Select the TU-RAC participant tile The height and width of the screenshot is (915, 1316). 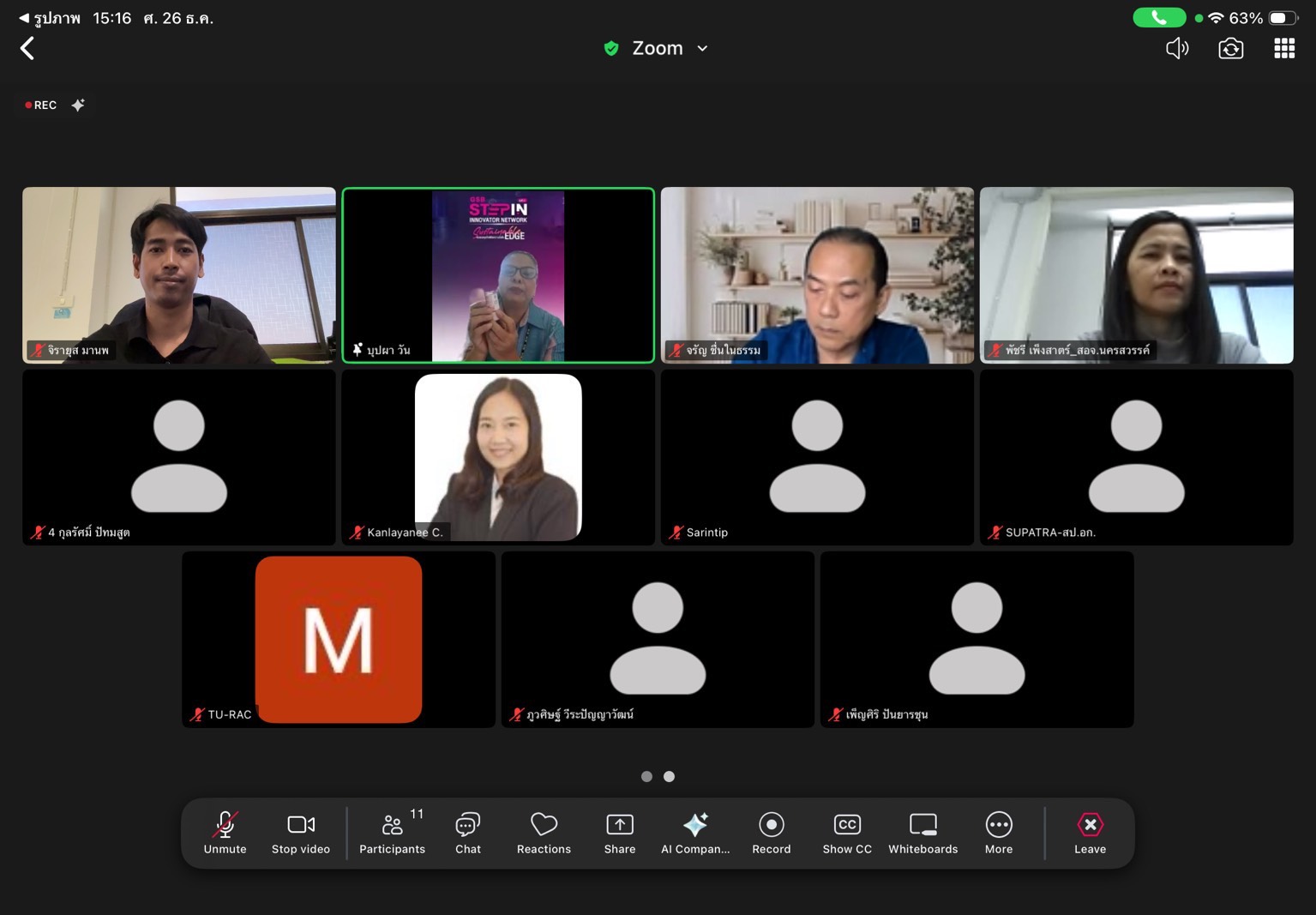[x=338, y=640]
